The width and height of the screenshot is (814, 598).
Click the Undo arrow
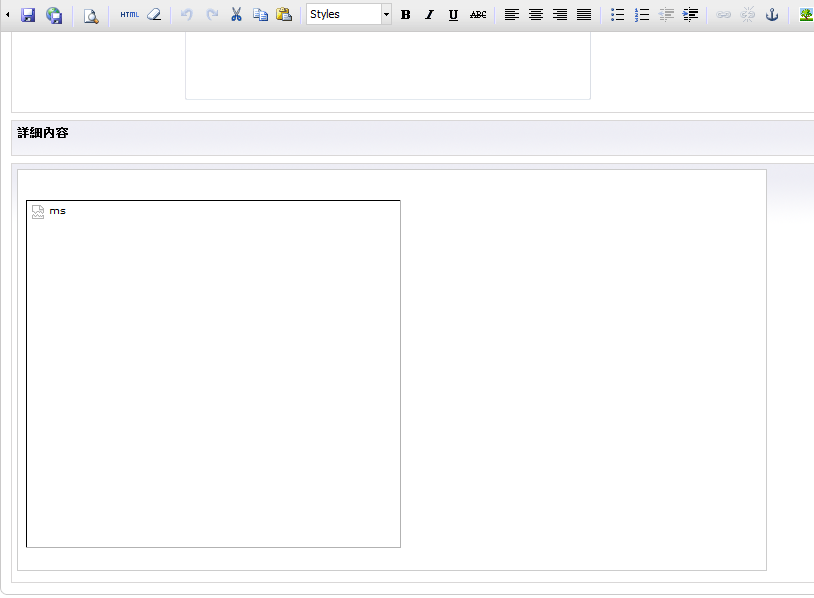[x=187, y=15]
